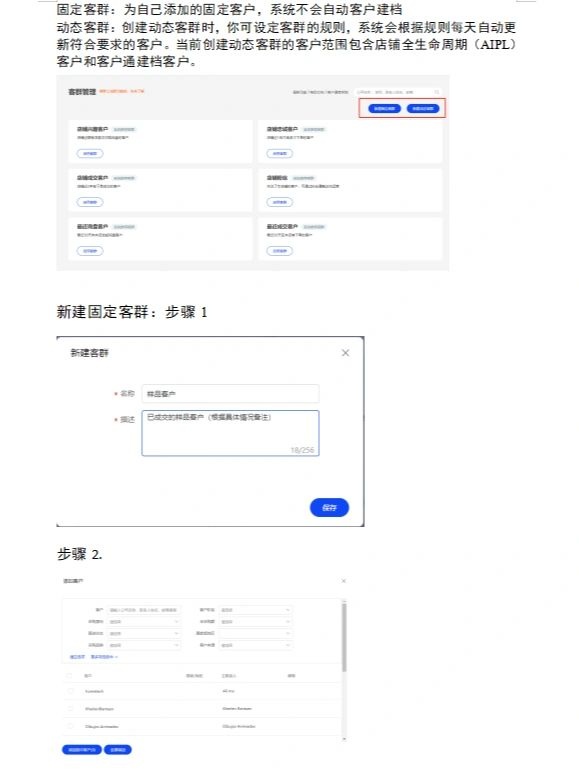Click the blue 保存 button
Image resolution: width=579 pixels, height=772 pixels.
click(329, 508)
